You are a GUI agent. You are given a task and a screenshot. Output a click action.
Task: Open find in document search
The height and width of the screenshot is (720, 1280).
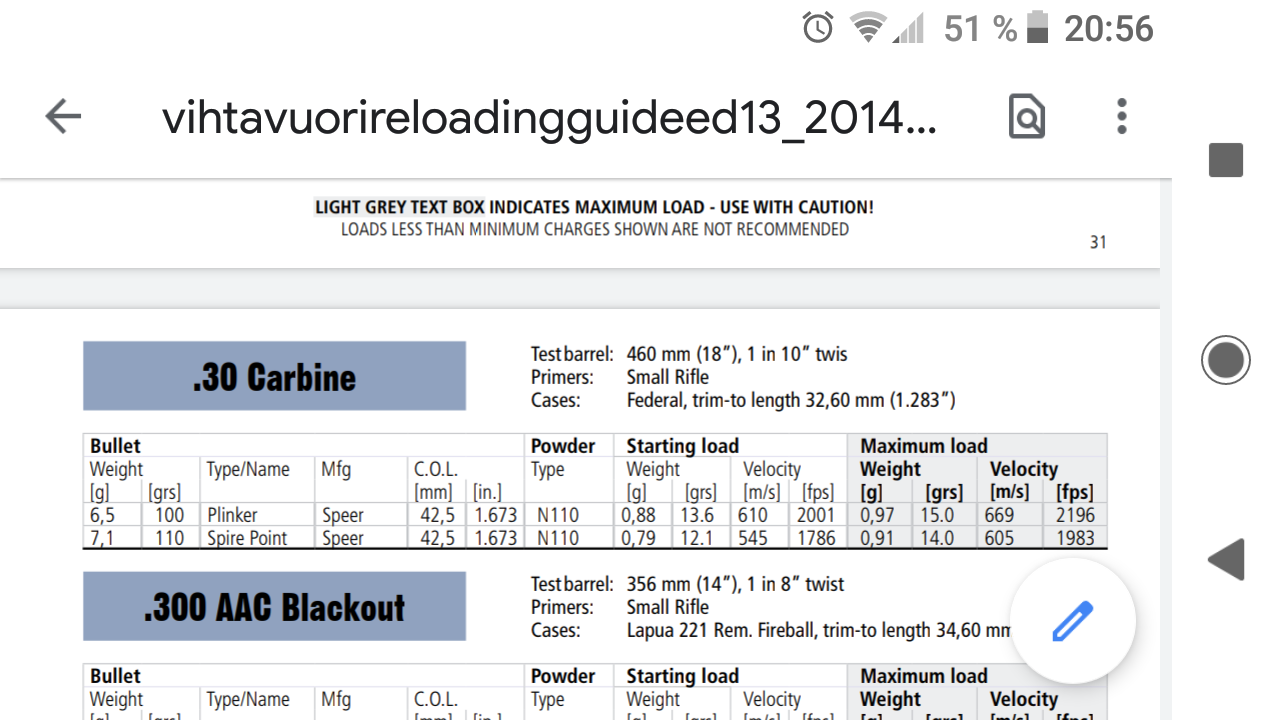(1026, 117)
